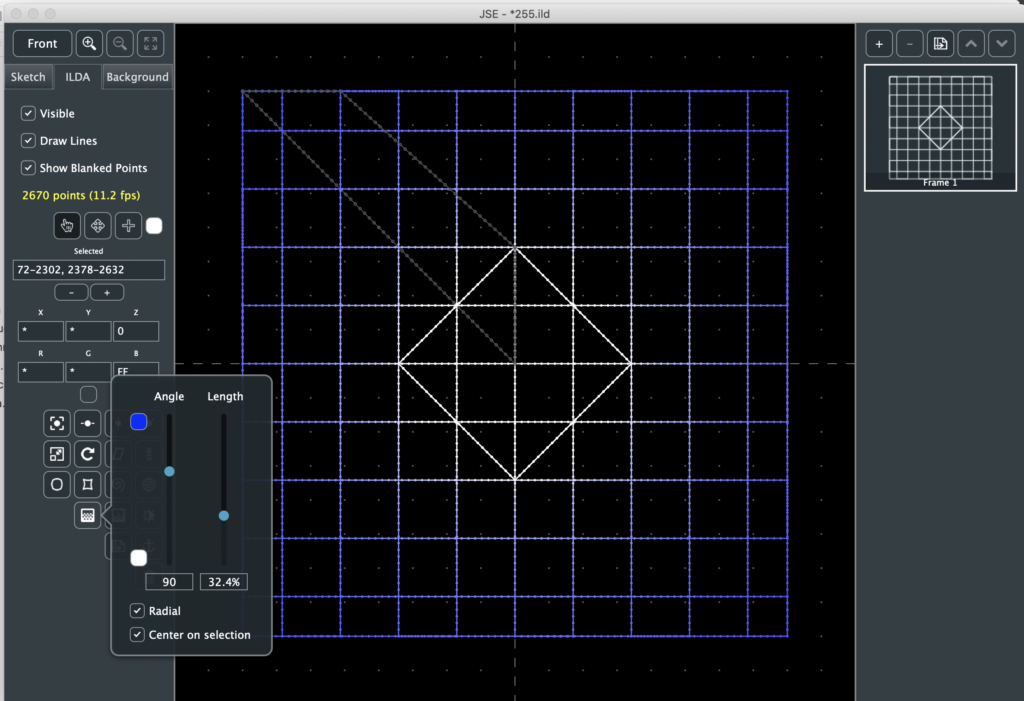1024x701 pixels.
Task: Click the duplicate frame icon
Action: coord(940,44)
